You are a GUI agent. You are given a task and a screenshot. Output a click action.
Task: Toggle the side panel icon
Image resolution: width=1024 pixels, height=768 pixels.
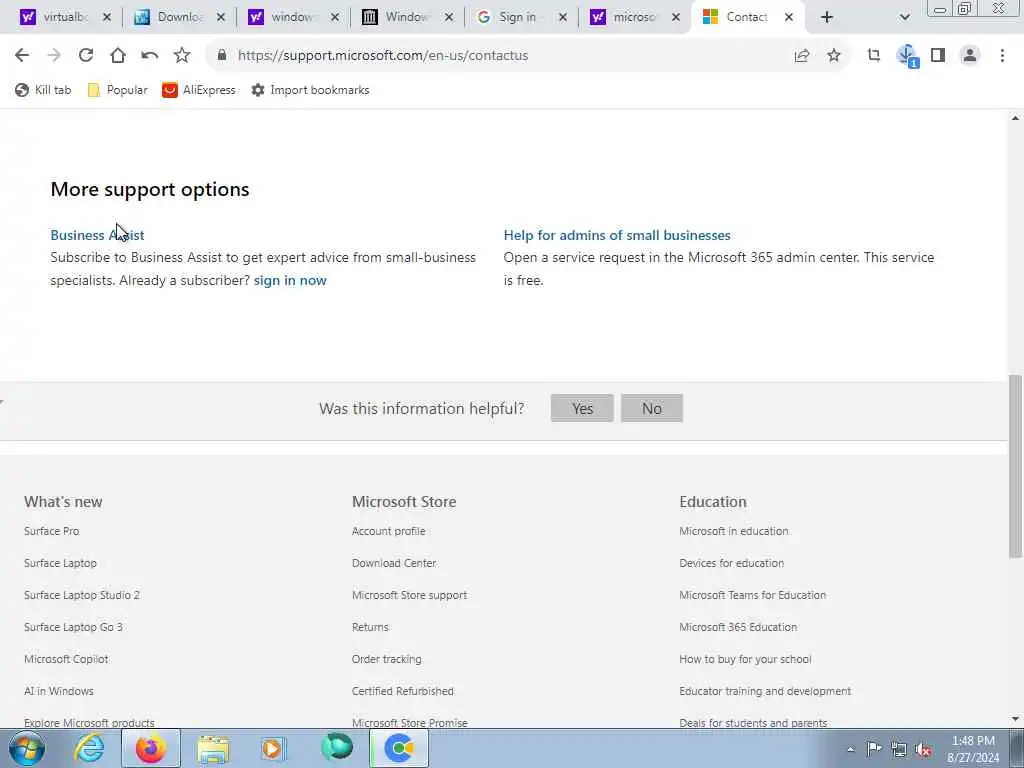pyautogui.click(x=938, y=56)
